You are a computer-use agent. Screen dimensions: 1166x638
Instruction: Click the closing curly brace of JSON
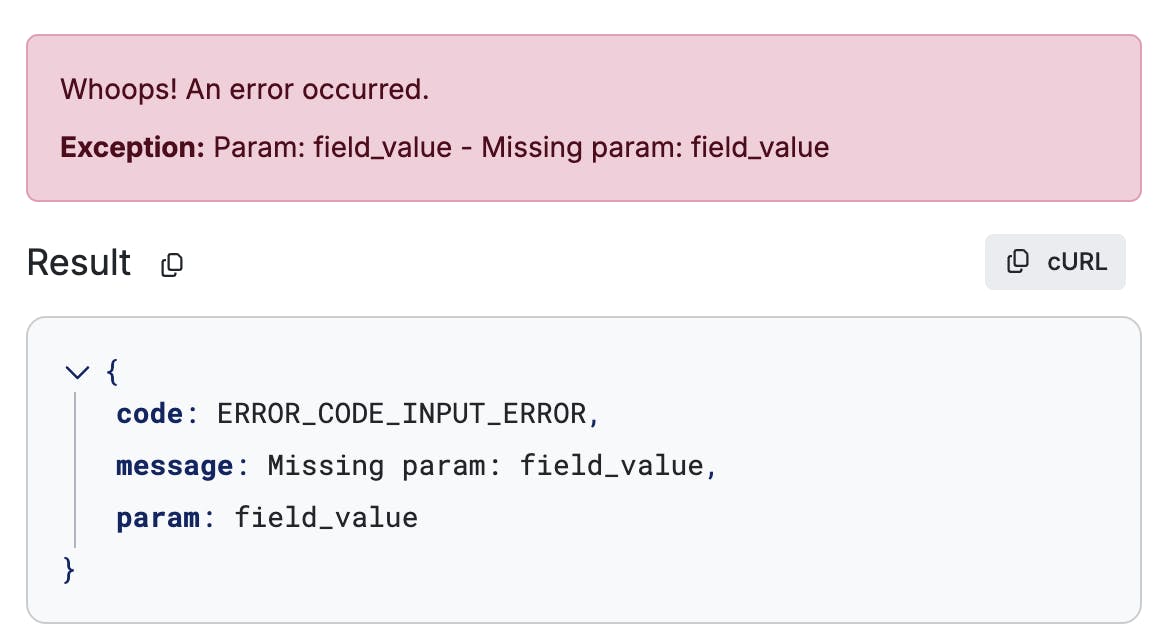69,570
